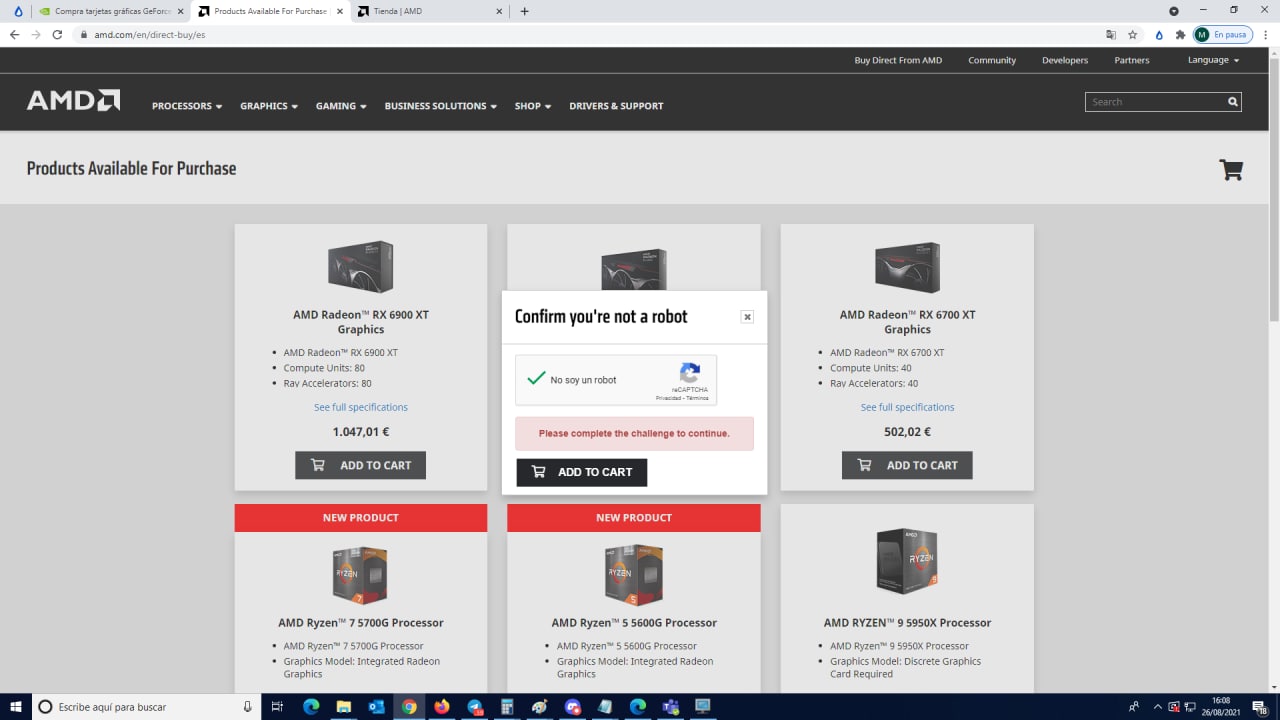Screen dimensions: 1280x720
Task: Open Drivers & Support page
Action: [616, 106]
